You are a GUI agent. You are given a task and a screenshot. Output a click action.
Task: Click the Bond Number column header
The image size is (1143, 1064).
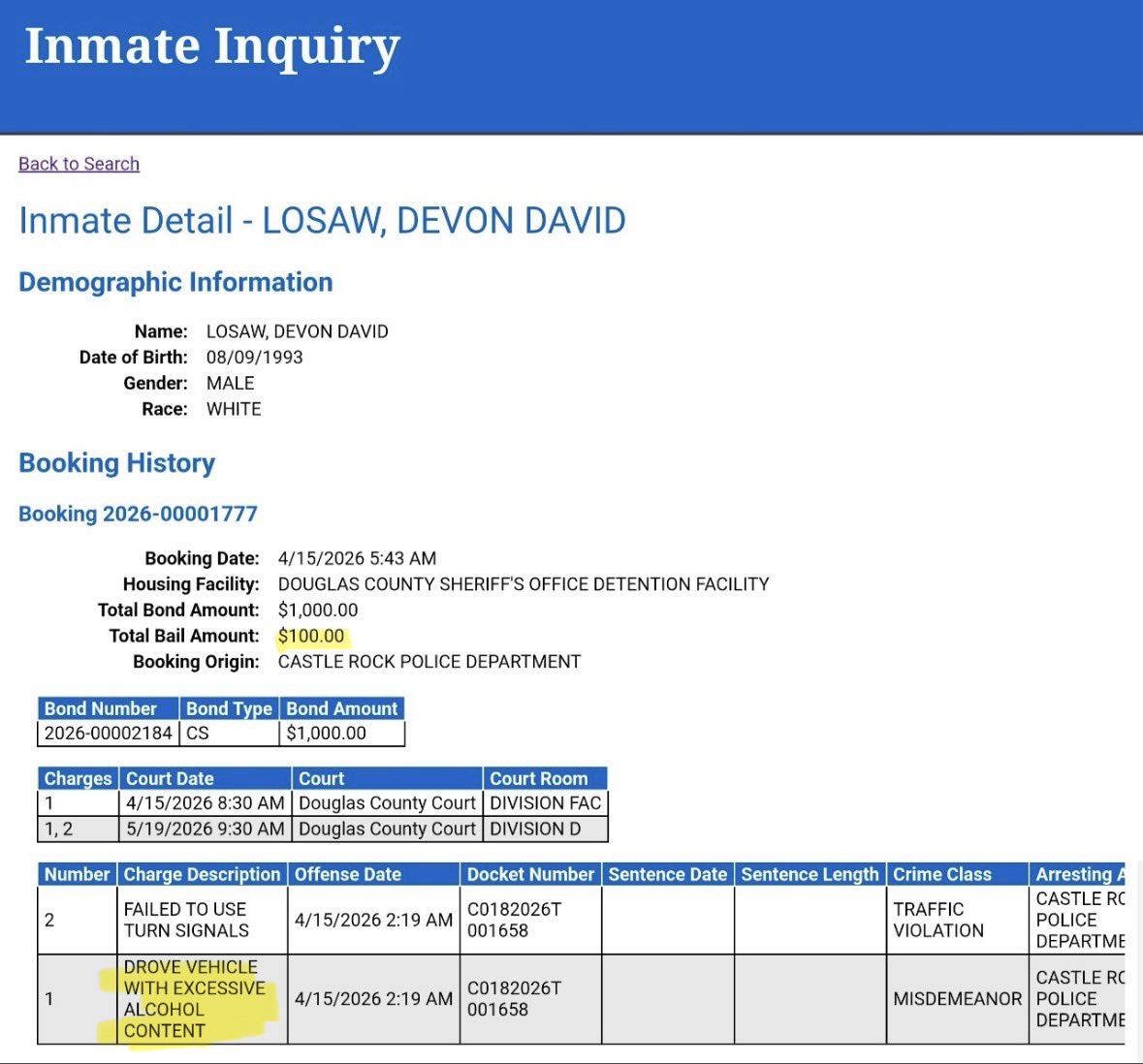(x=108, y=708)
